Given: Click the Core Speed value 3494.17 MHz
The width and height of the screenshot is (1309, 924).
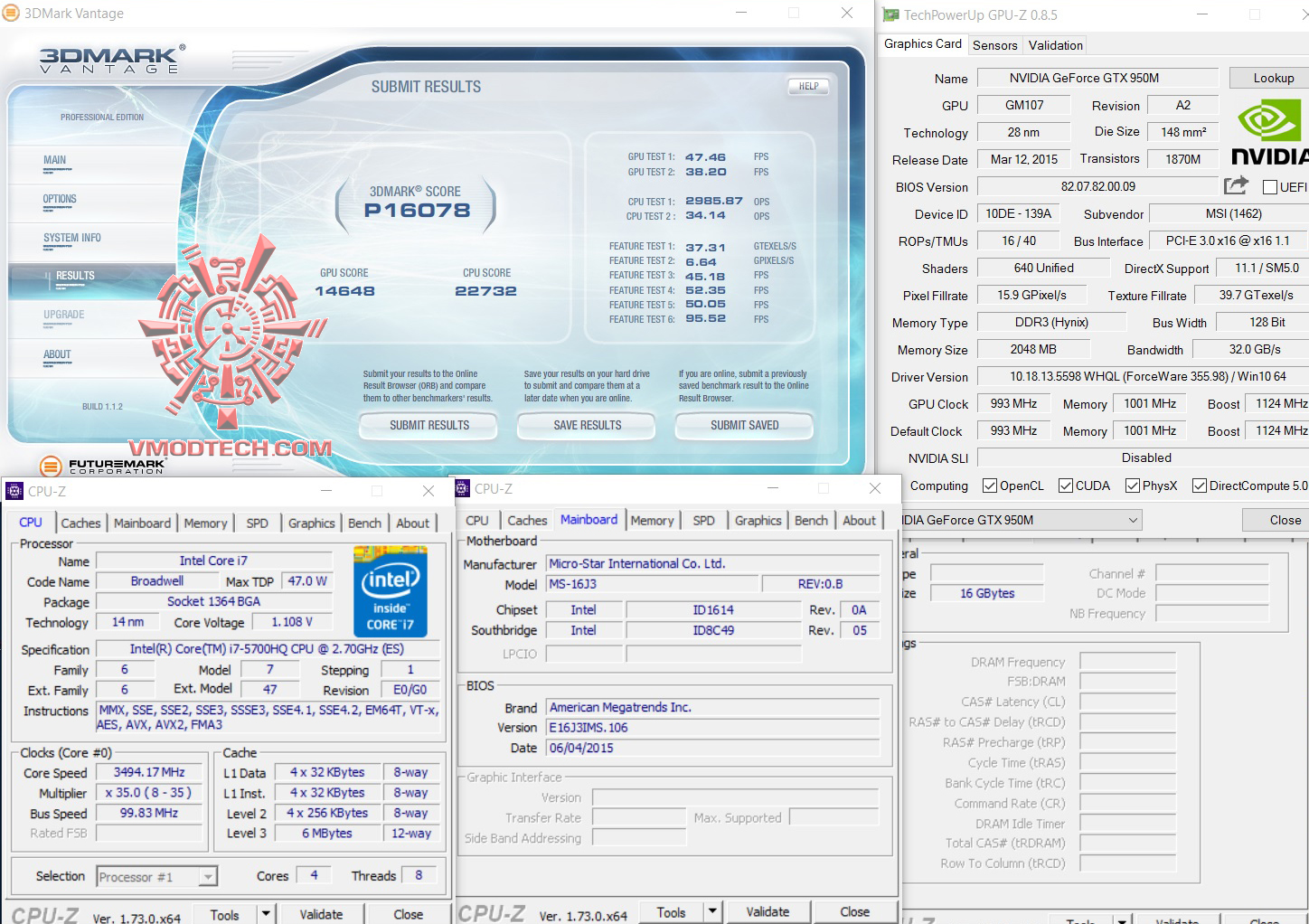Looking at the screenshot, I should 149,772.
